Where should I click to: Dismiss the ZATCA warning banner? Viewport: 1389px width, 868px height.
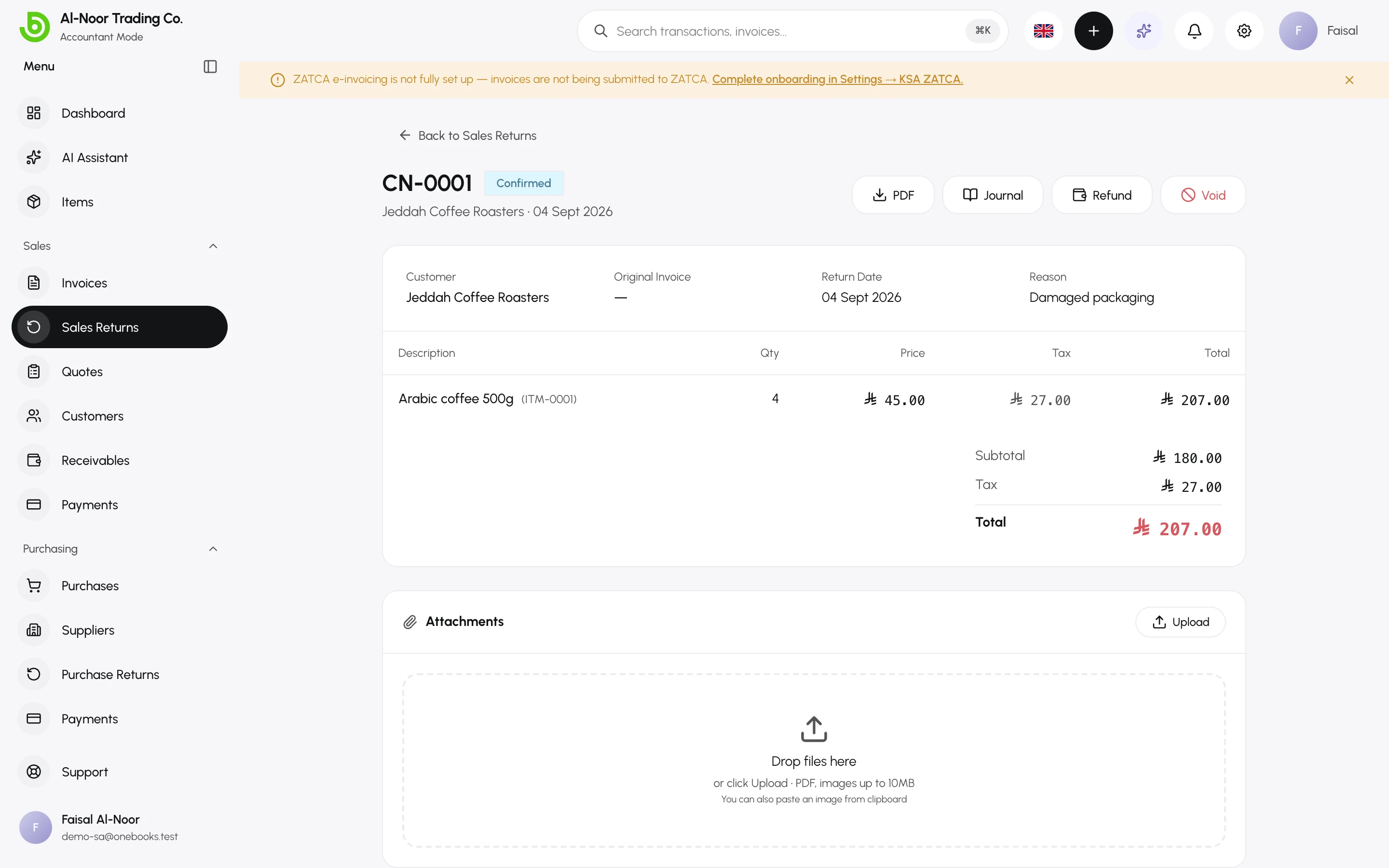click(x=1349, y=81)
